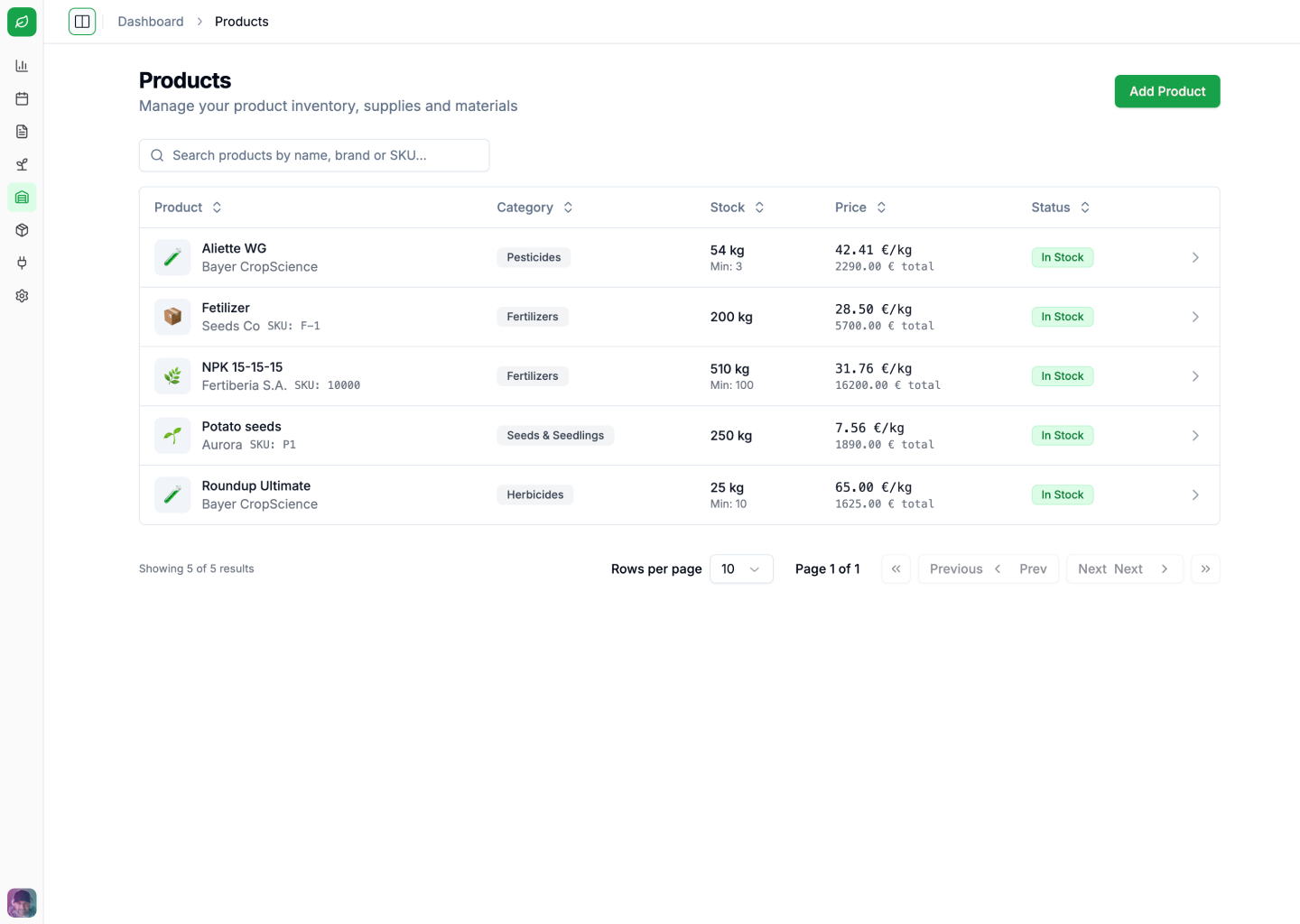The image size is (1300, 924).
Task: Open the analytics bar chart panel
Action: (22, 65)
